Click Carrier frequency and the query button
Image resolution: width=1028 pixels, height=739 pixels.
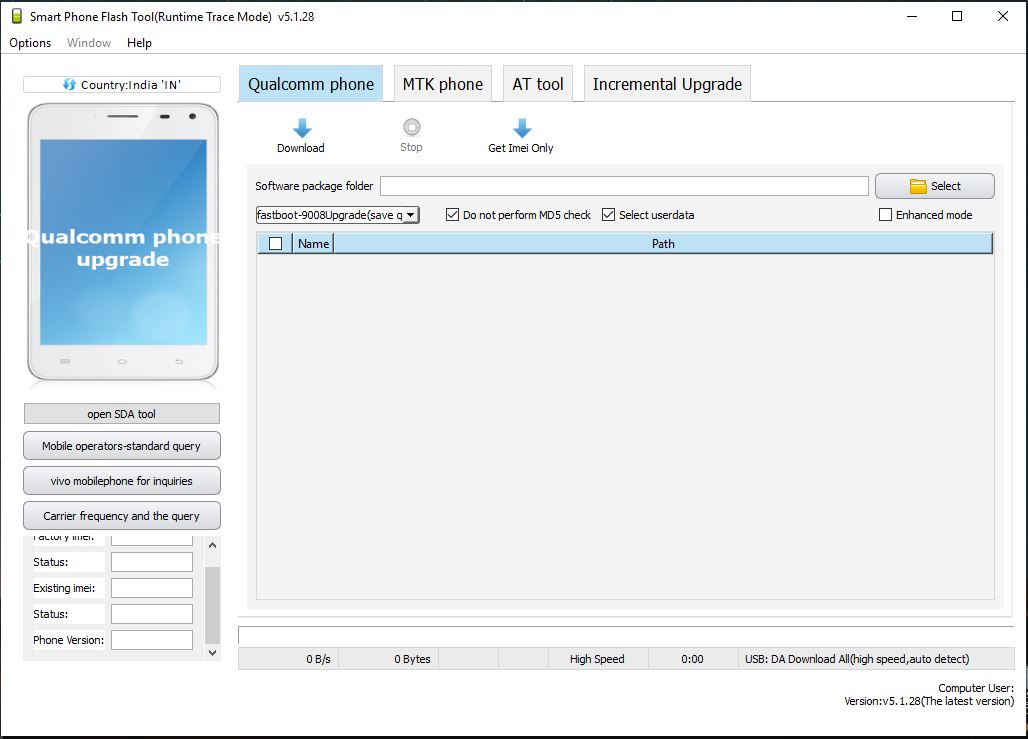coord(122,516)
